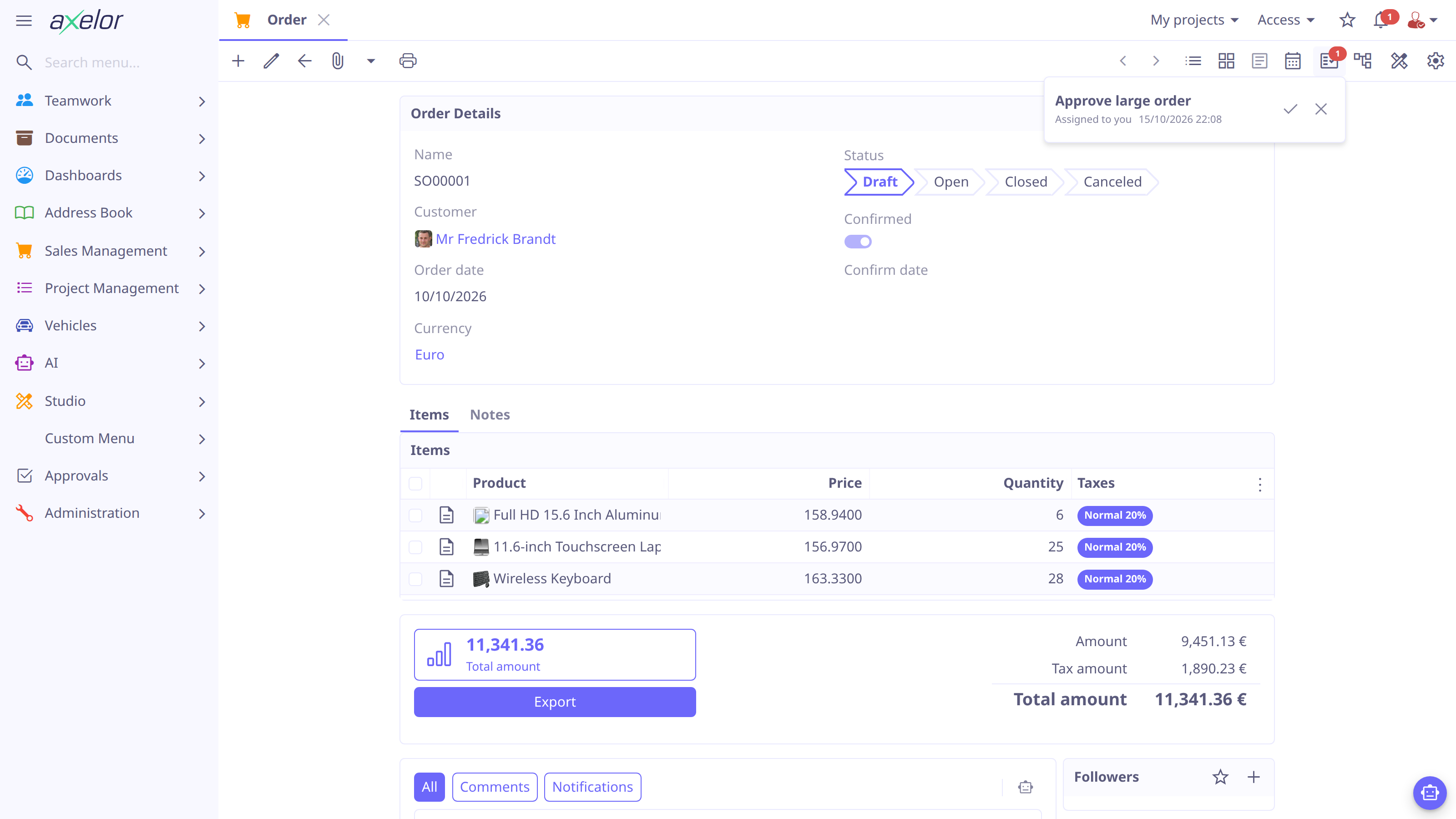Check the 11.6-inch Touchscreen row checkbox
The image size is (1456, 819).
pyautogui.click(x=415, y=547)
